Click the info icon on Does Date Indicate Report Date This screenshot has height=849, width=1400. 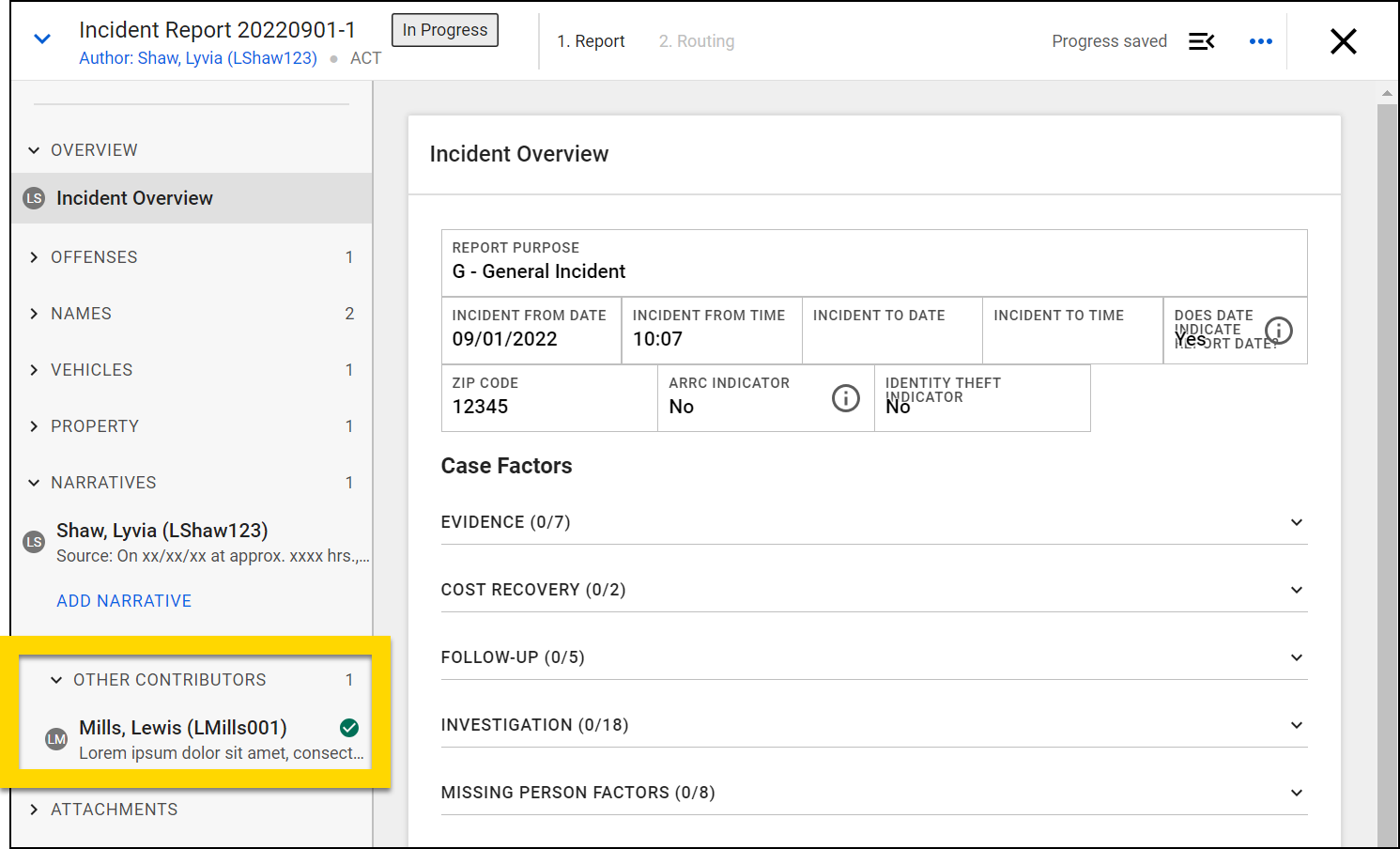(1278, 331)
